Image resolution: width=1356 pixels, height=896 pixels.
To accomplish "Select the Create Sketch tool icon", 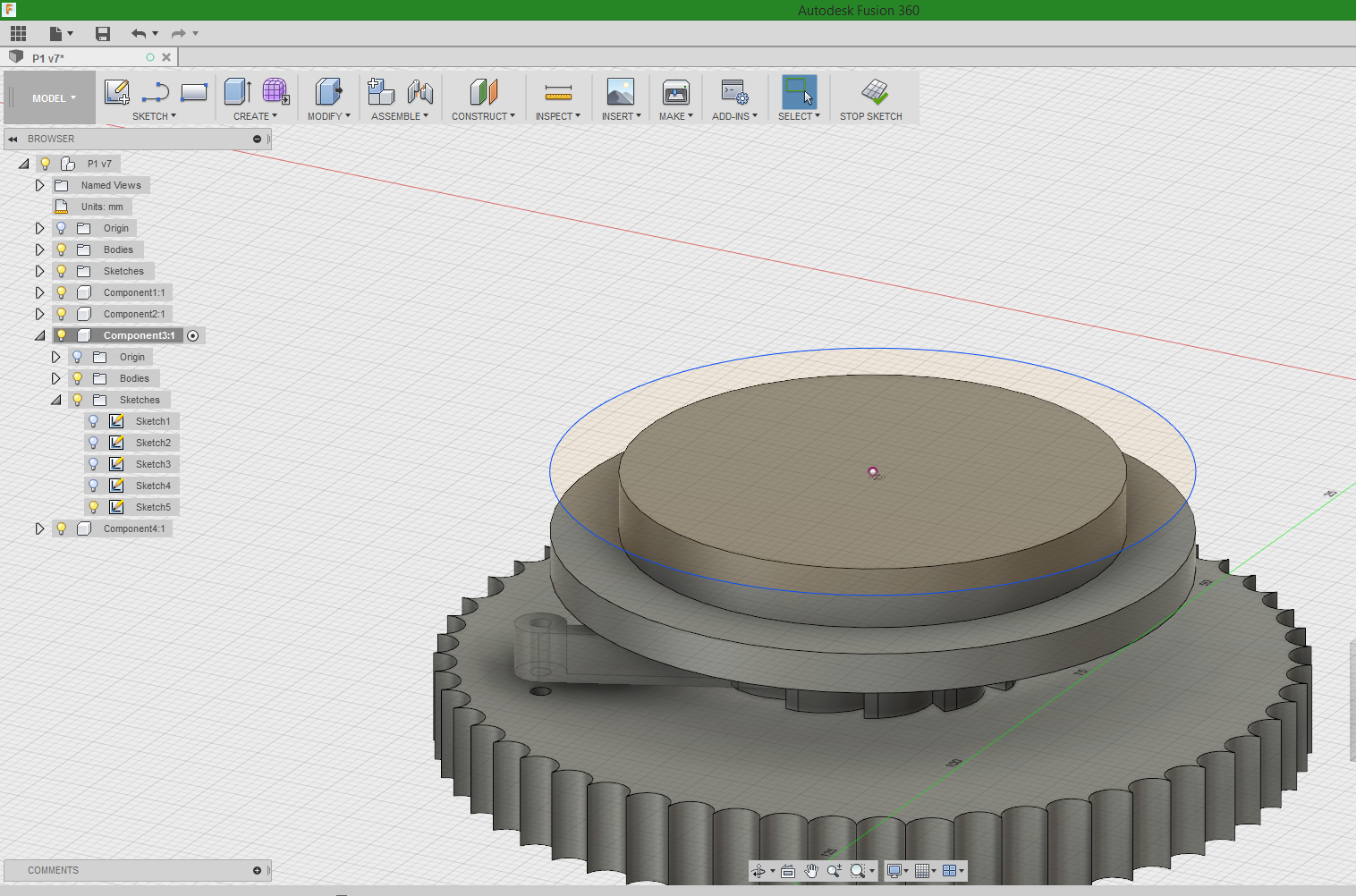I will [117, 91].
